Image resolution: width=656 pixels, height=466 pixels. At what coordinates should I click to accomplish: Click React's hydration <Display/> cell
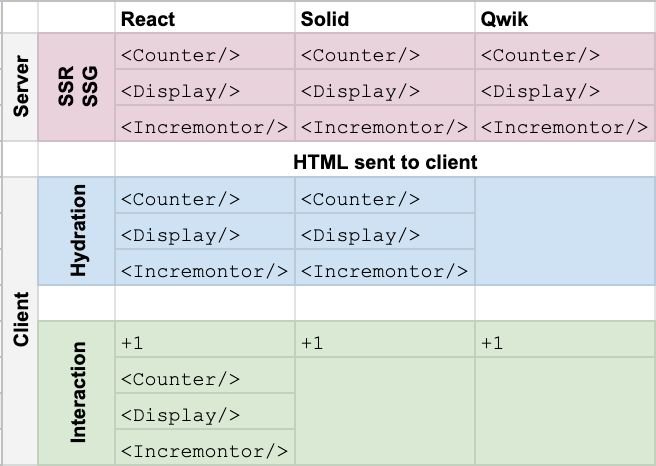tap(205, 235)
